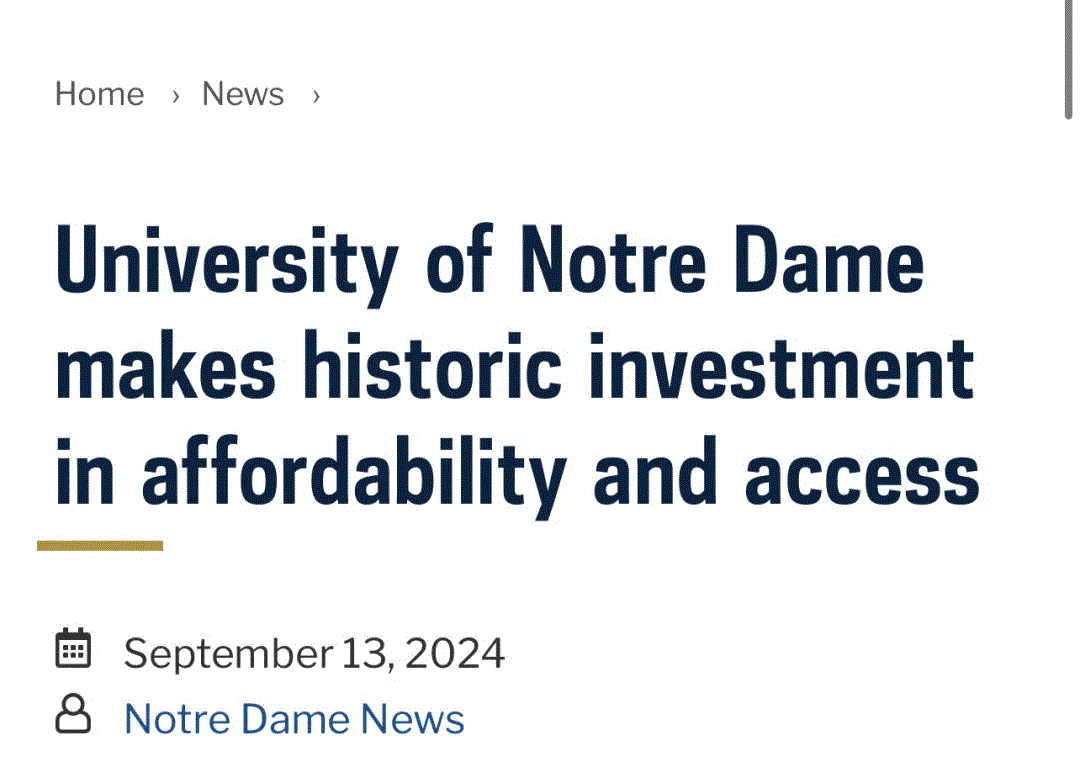Screen dimensions: 1080x780
Task: Open the Notre Dame News author link
Action: click(x=294, y=719)
